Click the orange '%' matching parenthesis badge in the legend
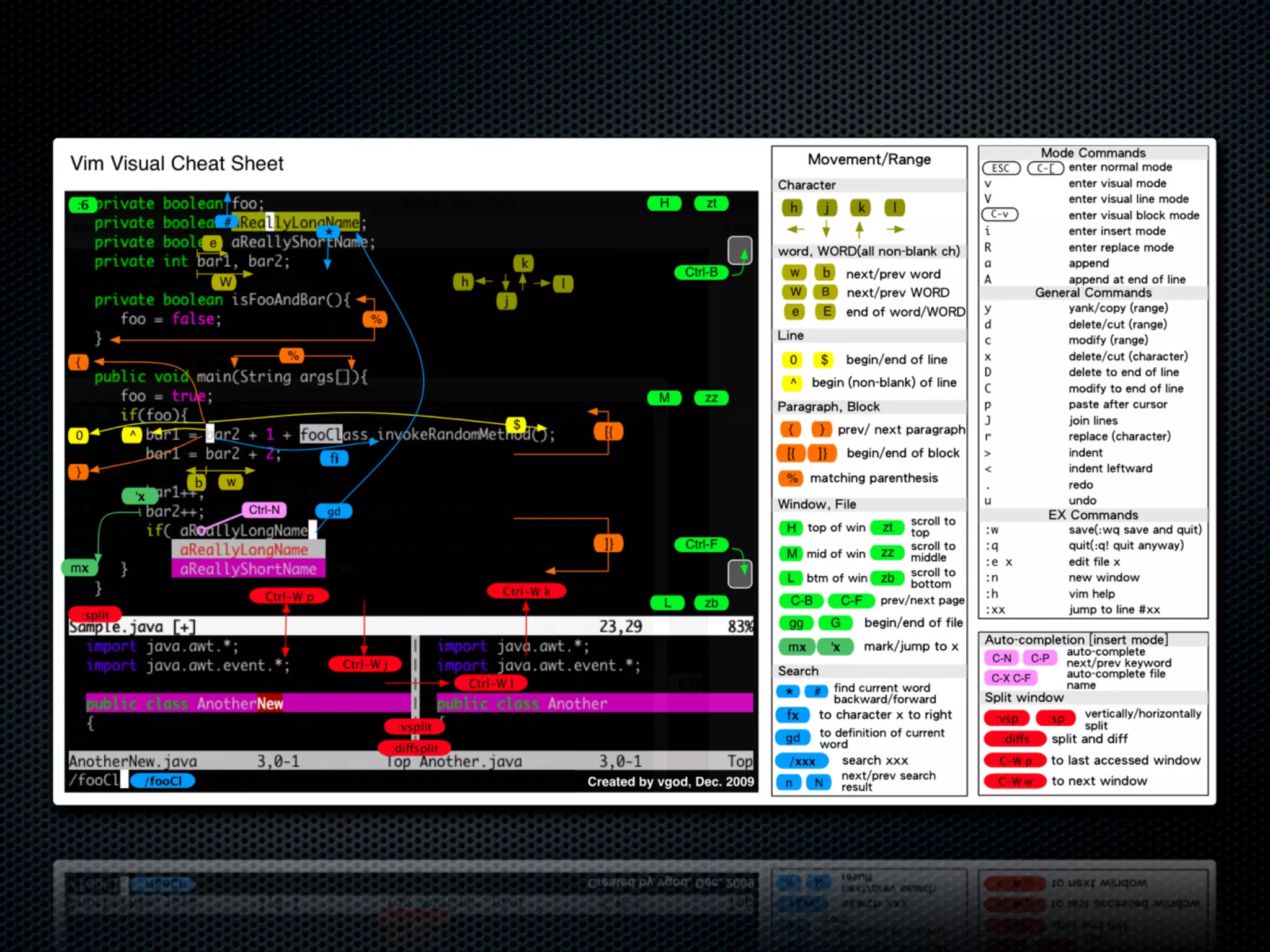Viewport: 1270px width, 952px height. 792,478
